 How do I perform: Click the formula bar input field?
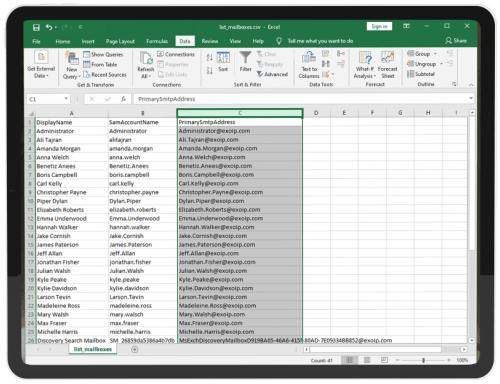(301, 99)
